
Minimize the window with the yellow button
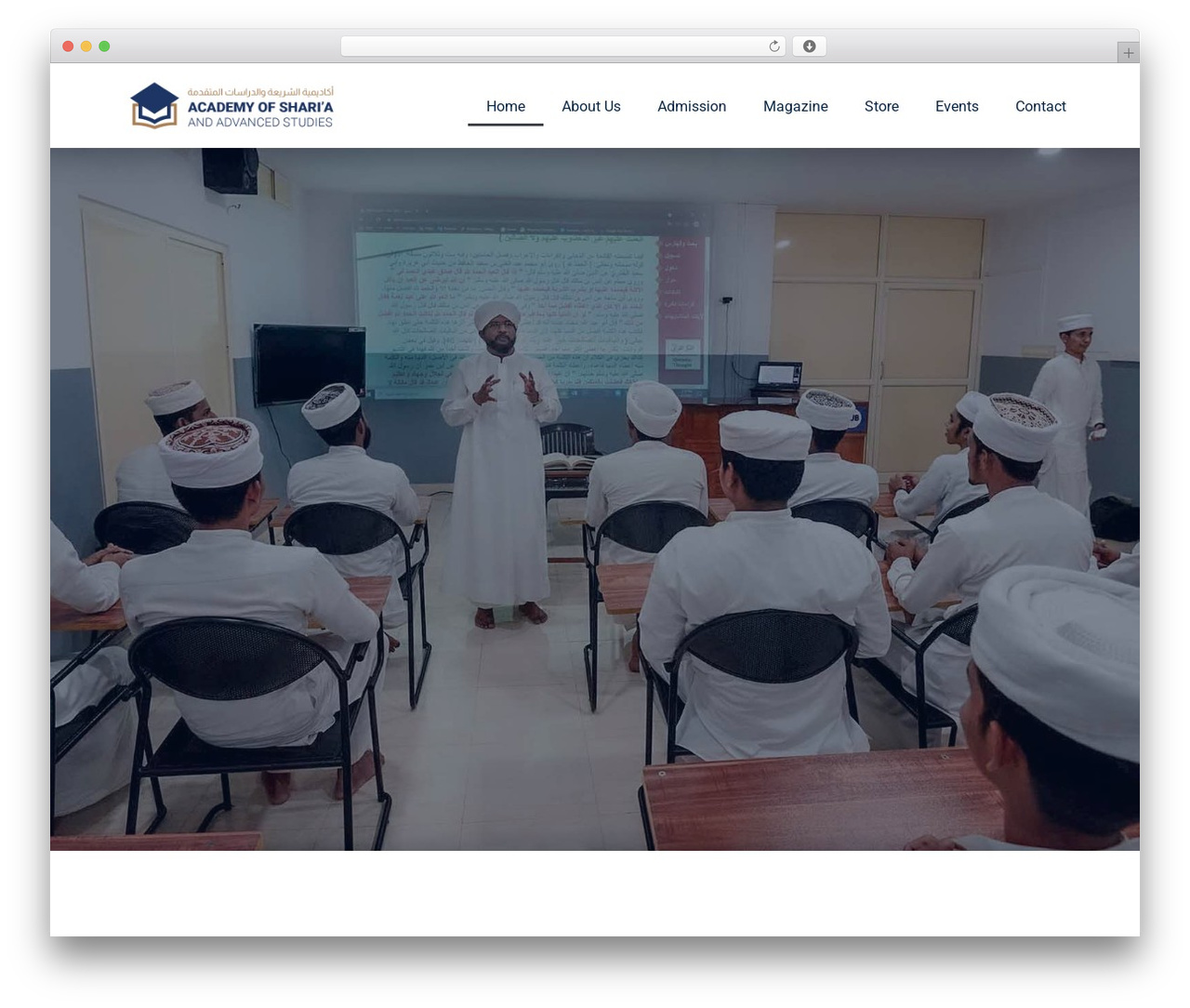[x=86, y=46]
